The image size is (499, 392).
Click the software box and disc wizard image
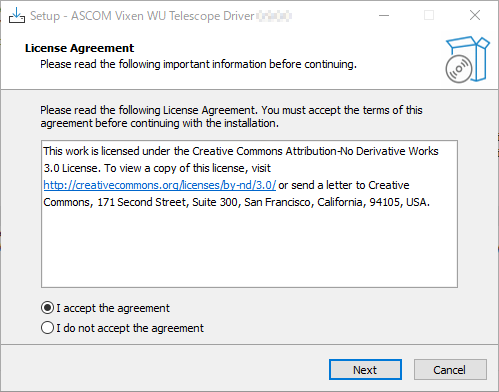[x=467, y=59]
